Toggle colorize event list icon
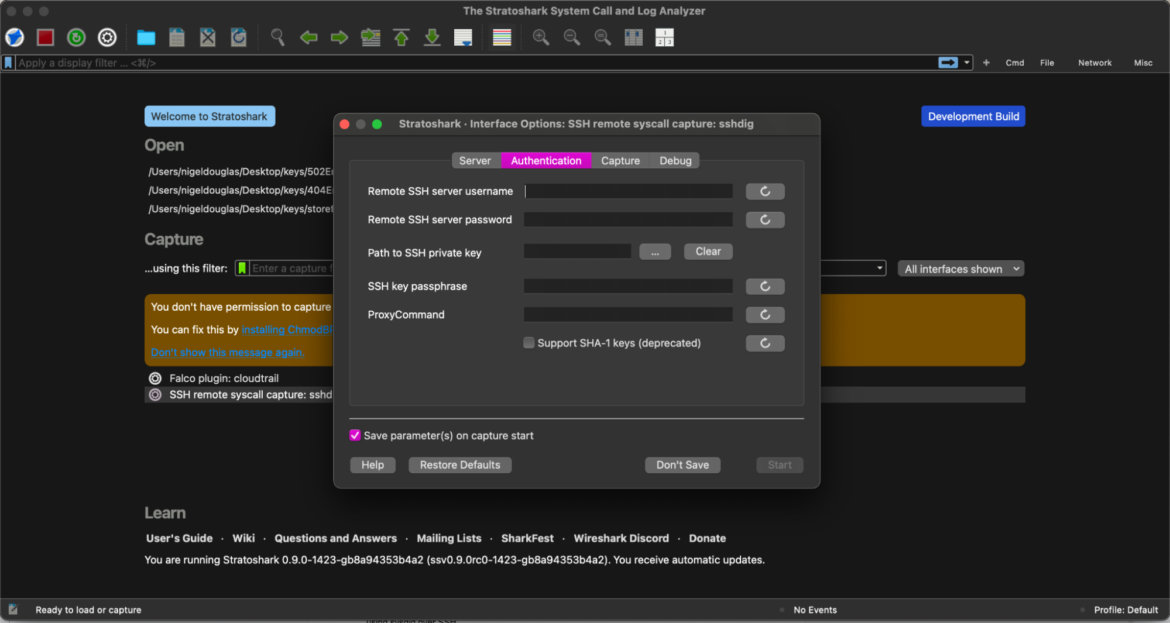This screenshot has width=1170, height=623. (502, 37)
